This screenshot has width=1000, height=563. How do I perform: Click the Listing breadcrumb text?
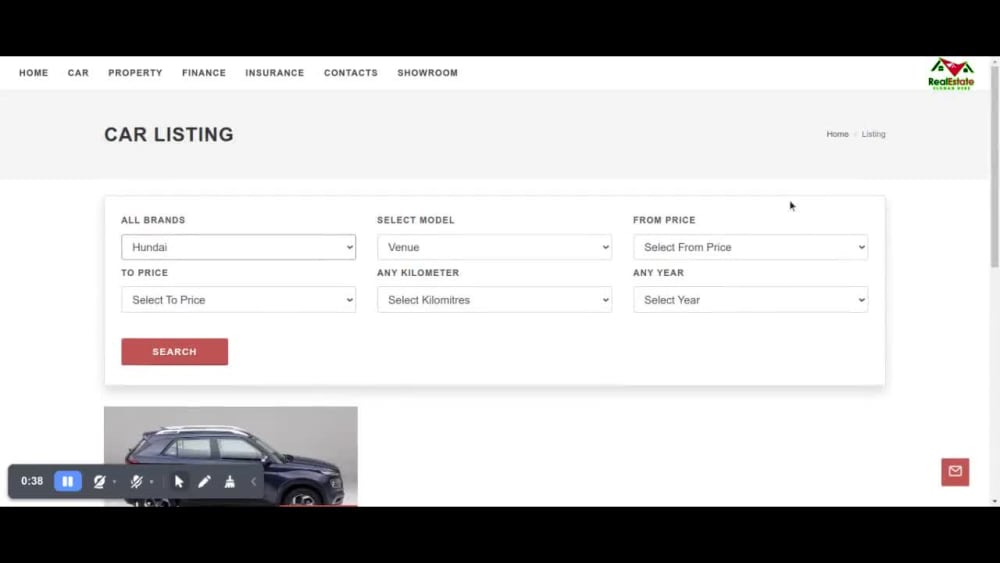[874, 134]
